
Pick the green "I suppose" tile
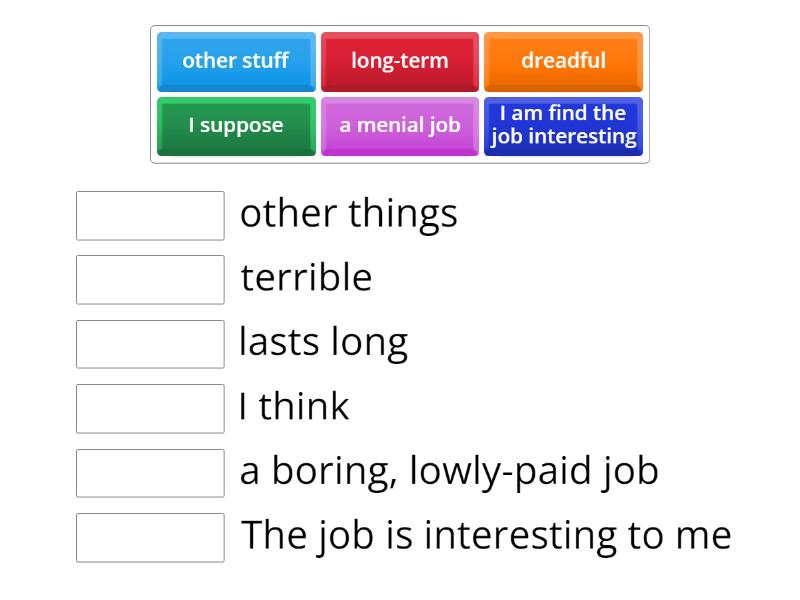coord(235,125)
